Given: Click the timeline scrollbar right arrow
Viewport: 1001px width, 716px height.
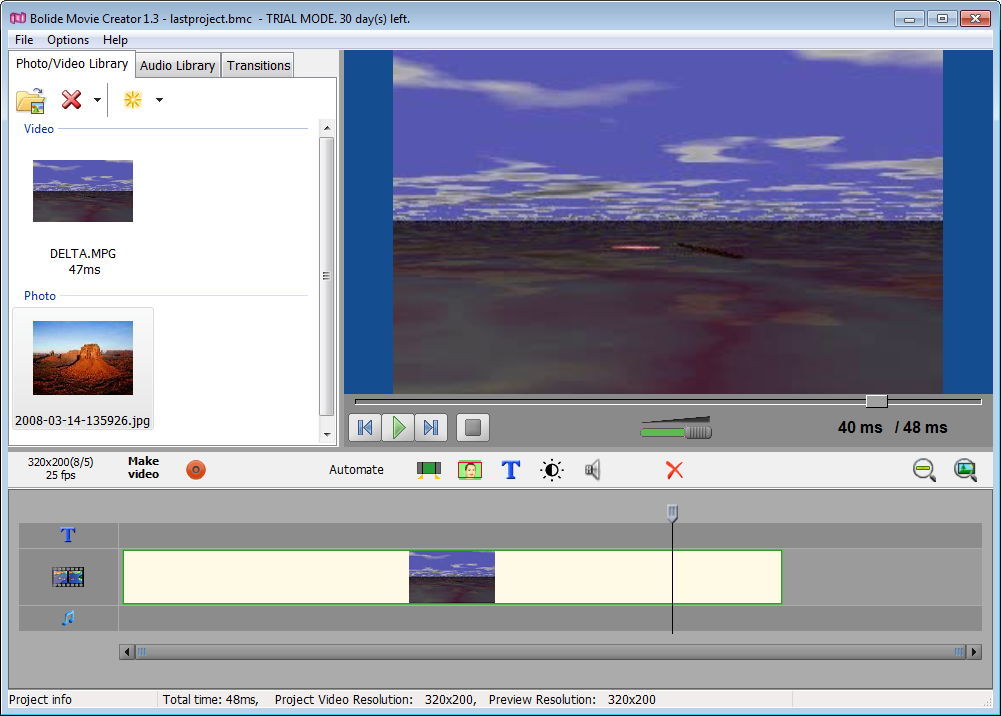Looking at the screenshot, I should coord(974,652).
